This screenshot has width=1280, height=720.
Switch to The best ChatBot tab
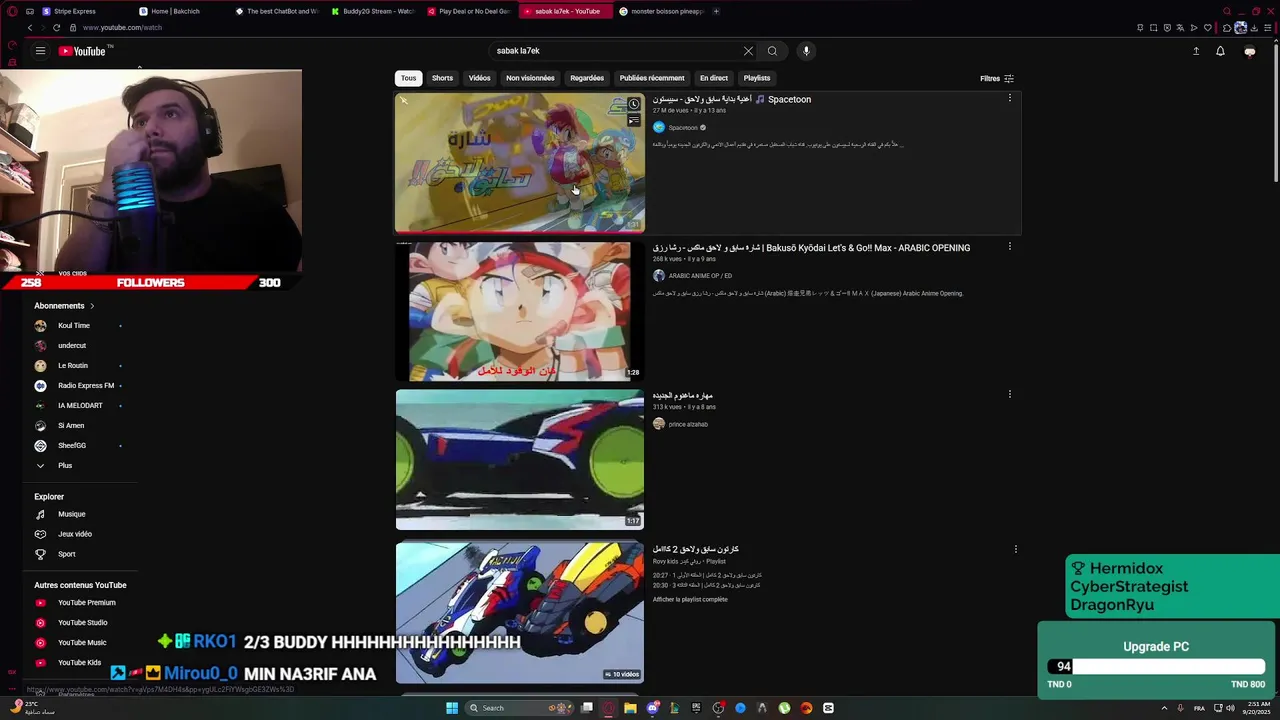pyautogui.click(x=276, y=11)
